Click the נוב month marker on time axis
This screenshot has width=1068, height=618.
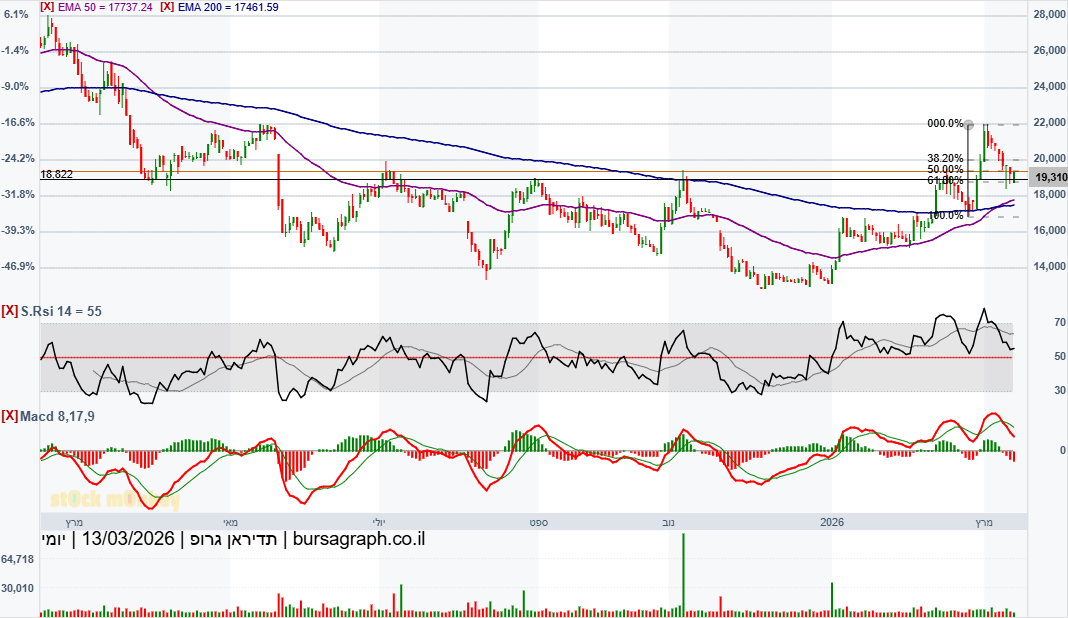click(668, 523)
